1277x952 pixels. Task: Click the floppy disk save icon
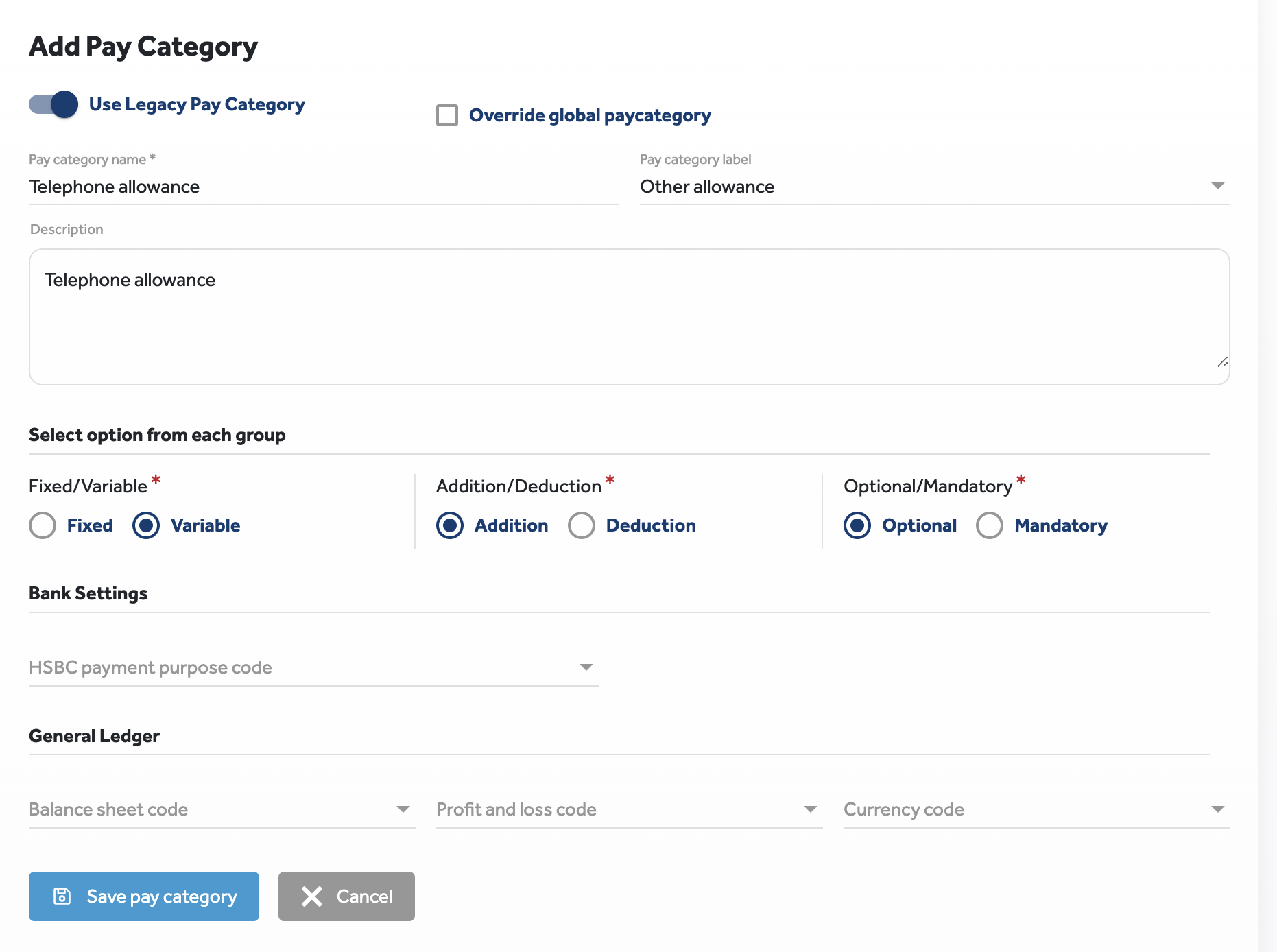[x=62, y=896]
